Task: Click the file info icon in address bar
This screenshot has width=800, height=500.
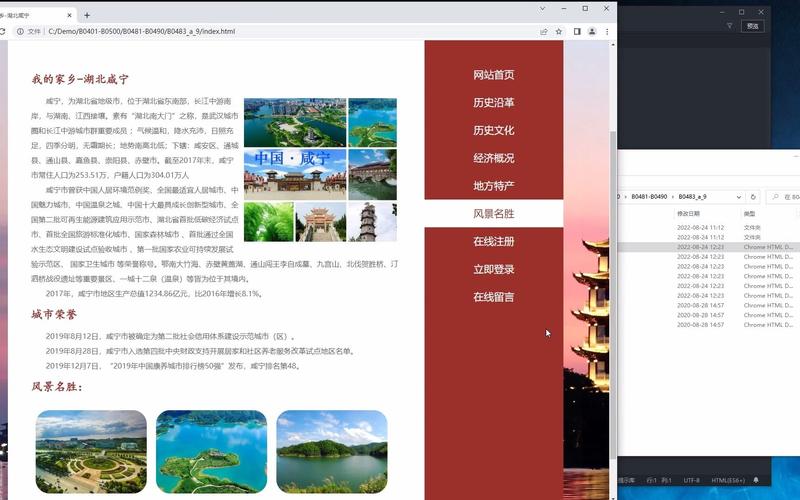Action: [x=20, y=32]
